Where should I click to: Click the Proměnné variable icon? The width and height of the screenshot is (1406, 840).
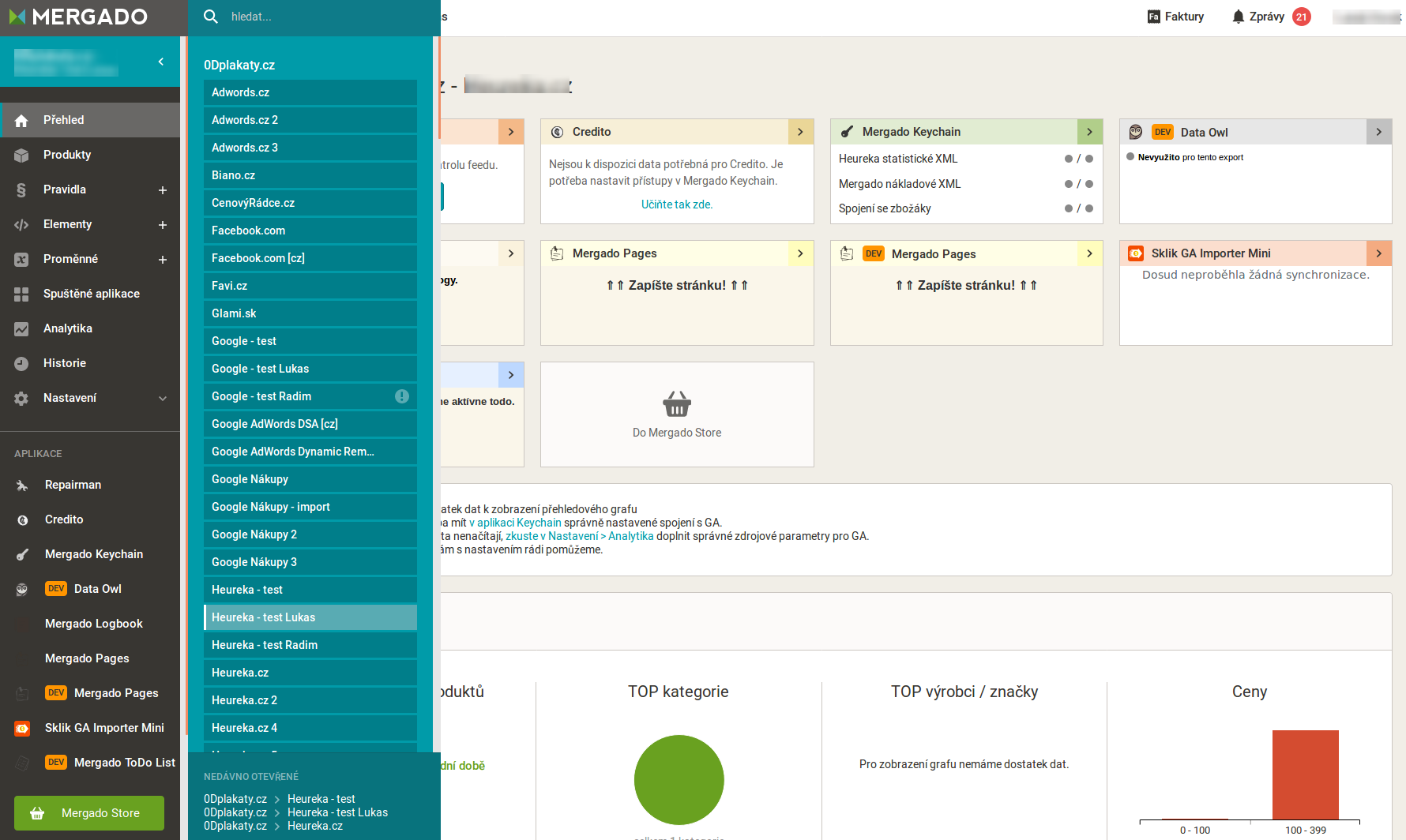point(21,260)
